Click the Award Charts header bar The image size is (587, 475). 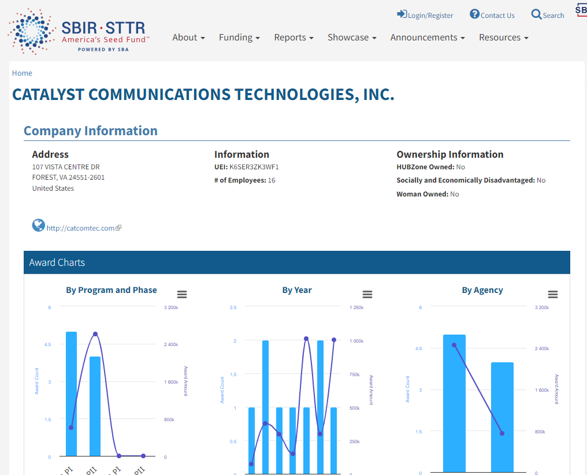[x=297, y=262]
